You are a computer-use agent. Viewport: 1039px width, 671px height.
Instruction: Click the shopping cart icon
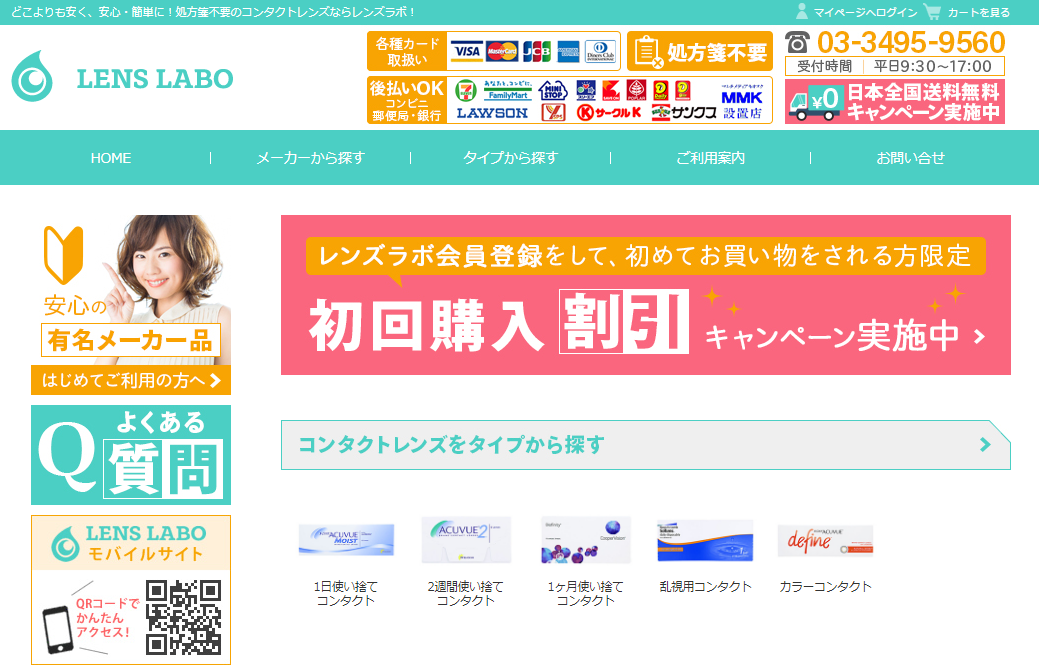[932, 12]
